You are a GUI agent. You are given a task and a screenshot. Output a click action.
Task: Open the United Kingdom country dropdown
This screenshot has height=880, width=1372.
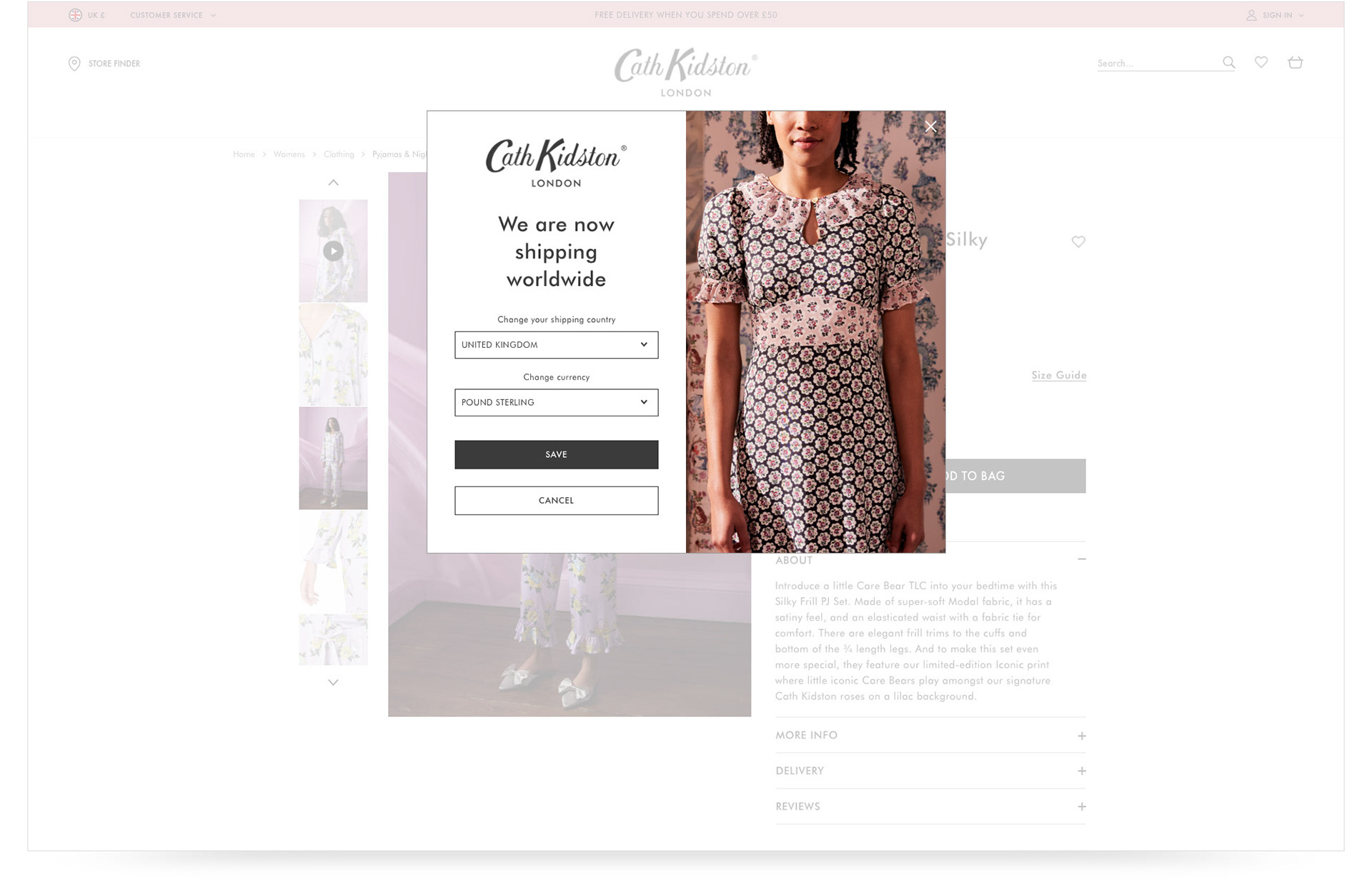tap(556, 345)
